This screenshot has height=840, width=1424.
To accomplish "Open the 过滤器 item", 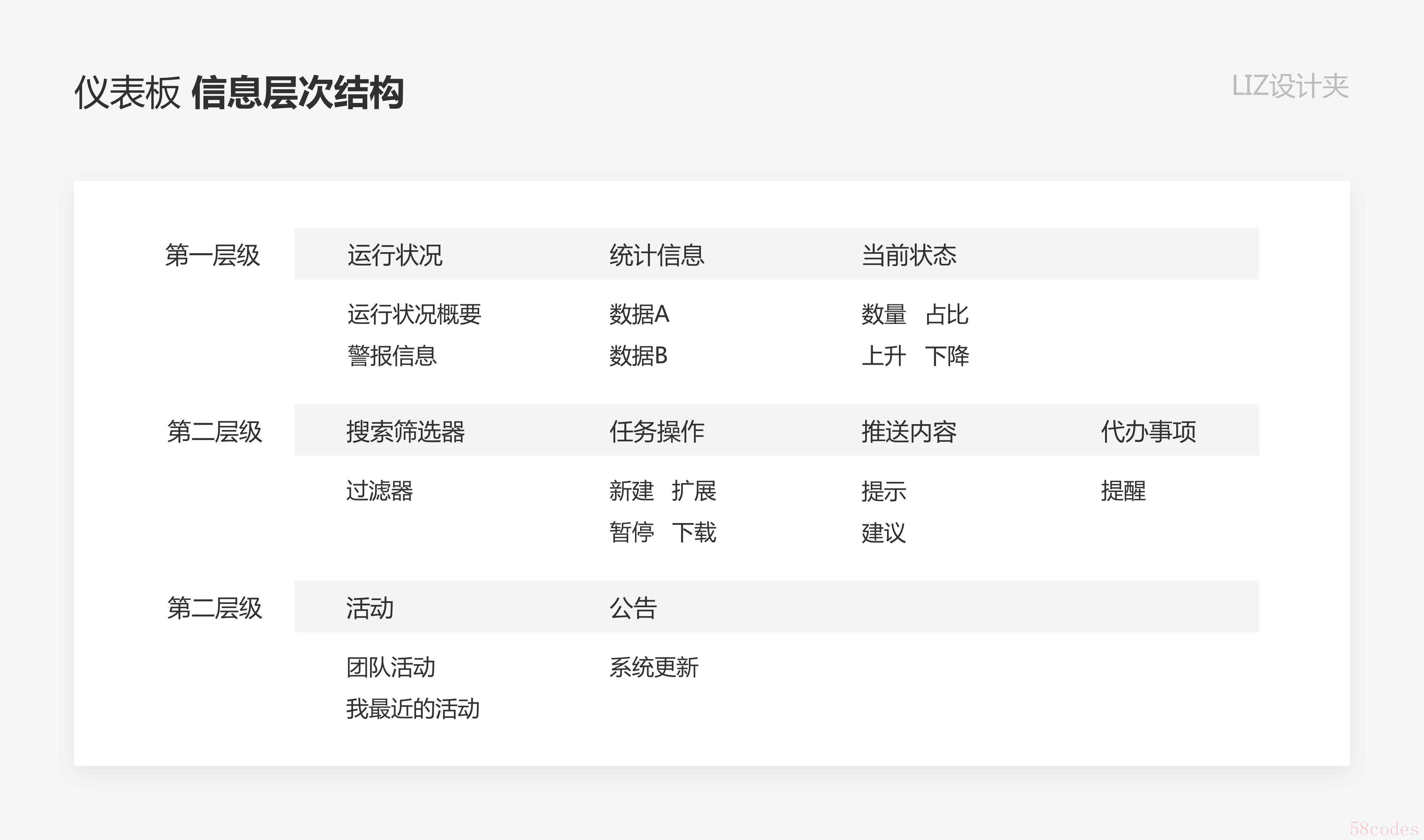I will click(379, 491).
